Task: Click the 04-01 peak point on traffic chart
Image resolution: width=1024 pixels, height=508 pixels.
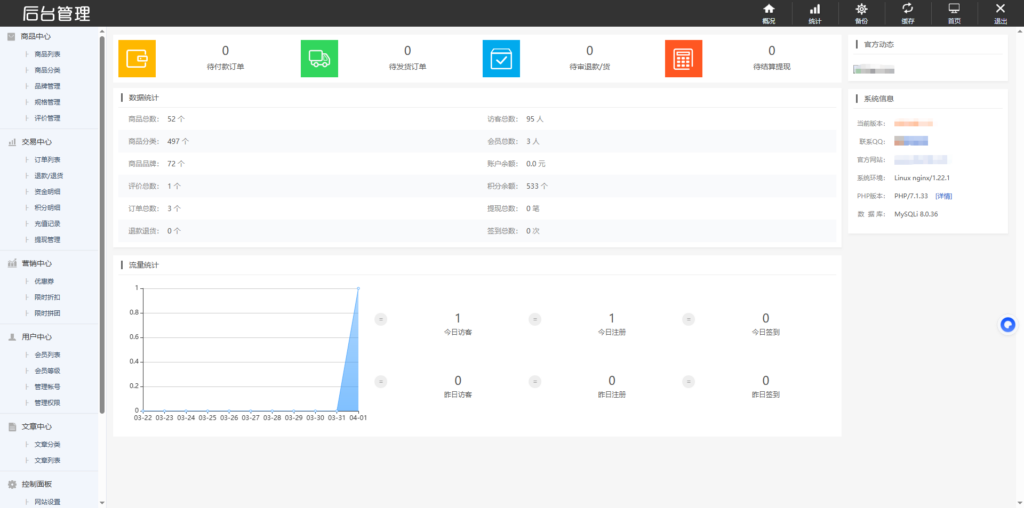Action: (358, 288)
